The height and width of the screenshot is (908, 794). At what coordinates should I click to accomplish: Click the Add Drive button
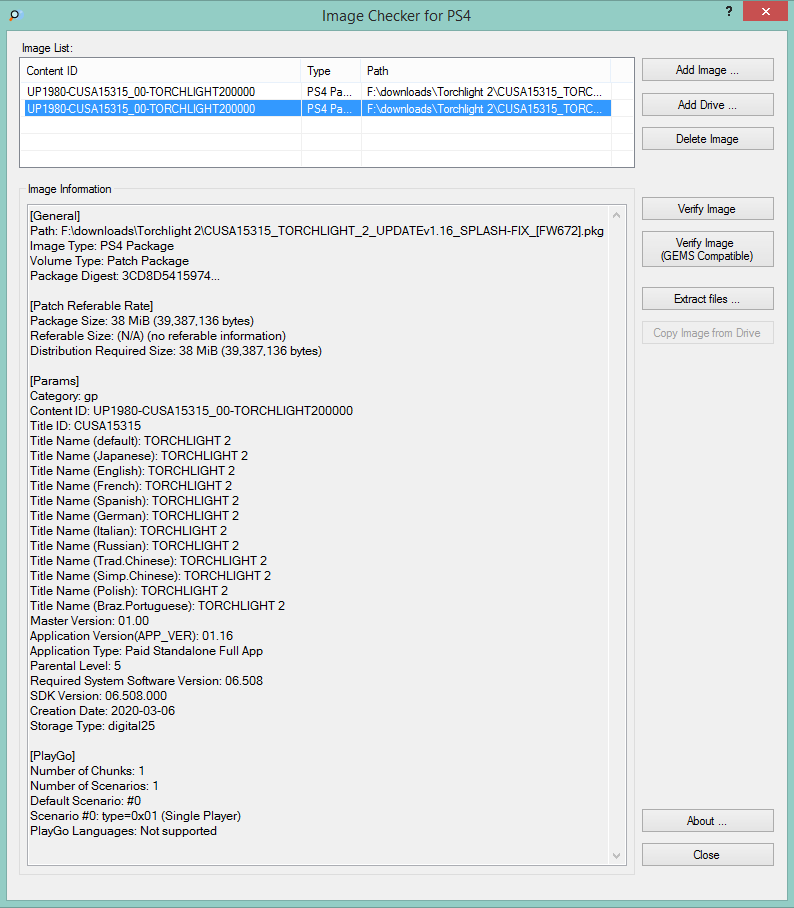(x=707, y=105)
